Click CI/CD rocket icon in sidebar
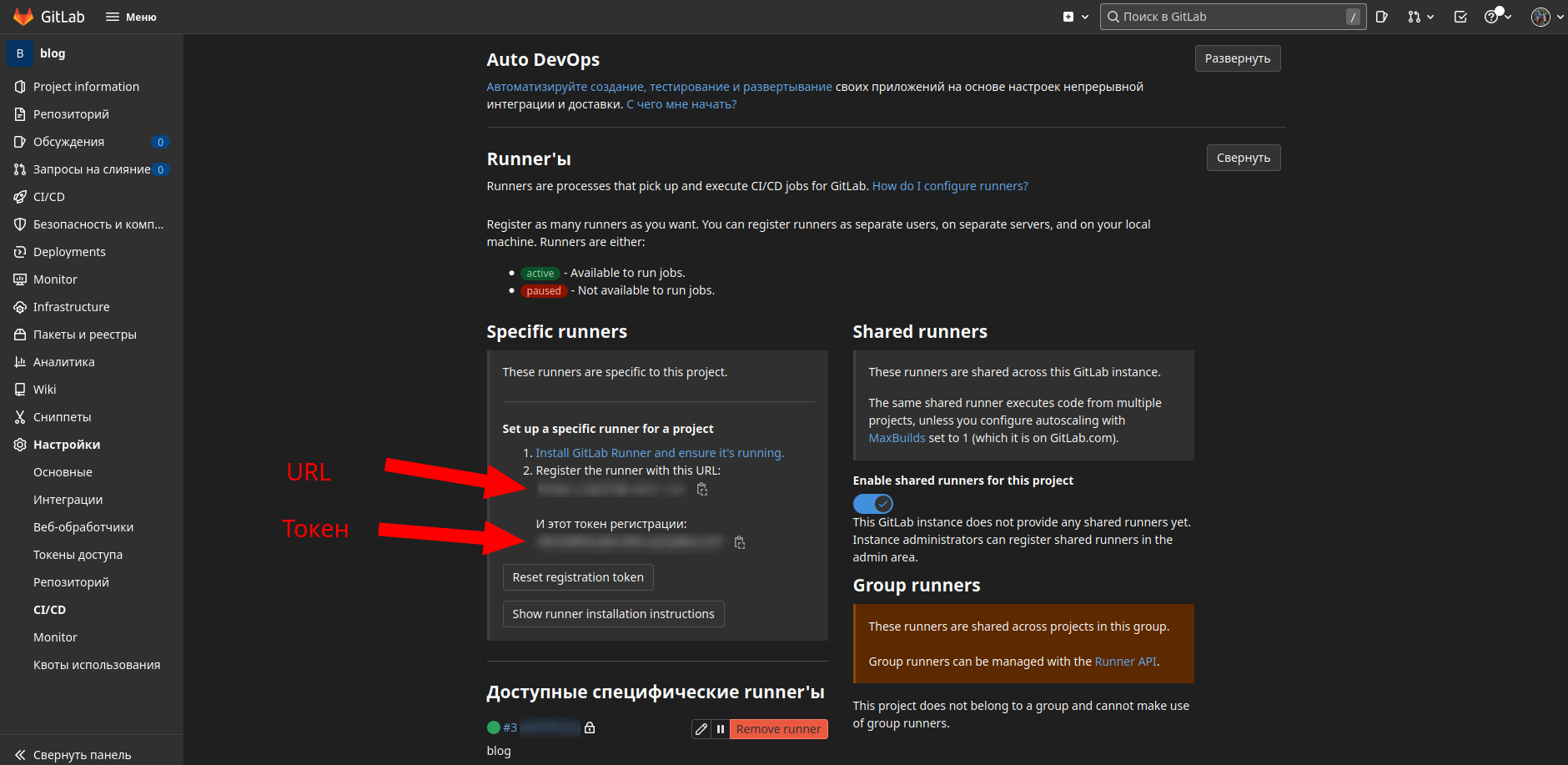 [20, 197]
